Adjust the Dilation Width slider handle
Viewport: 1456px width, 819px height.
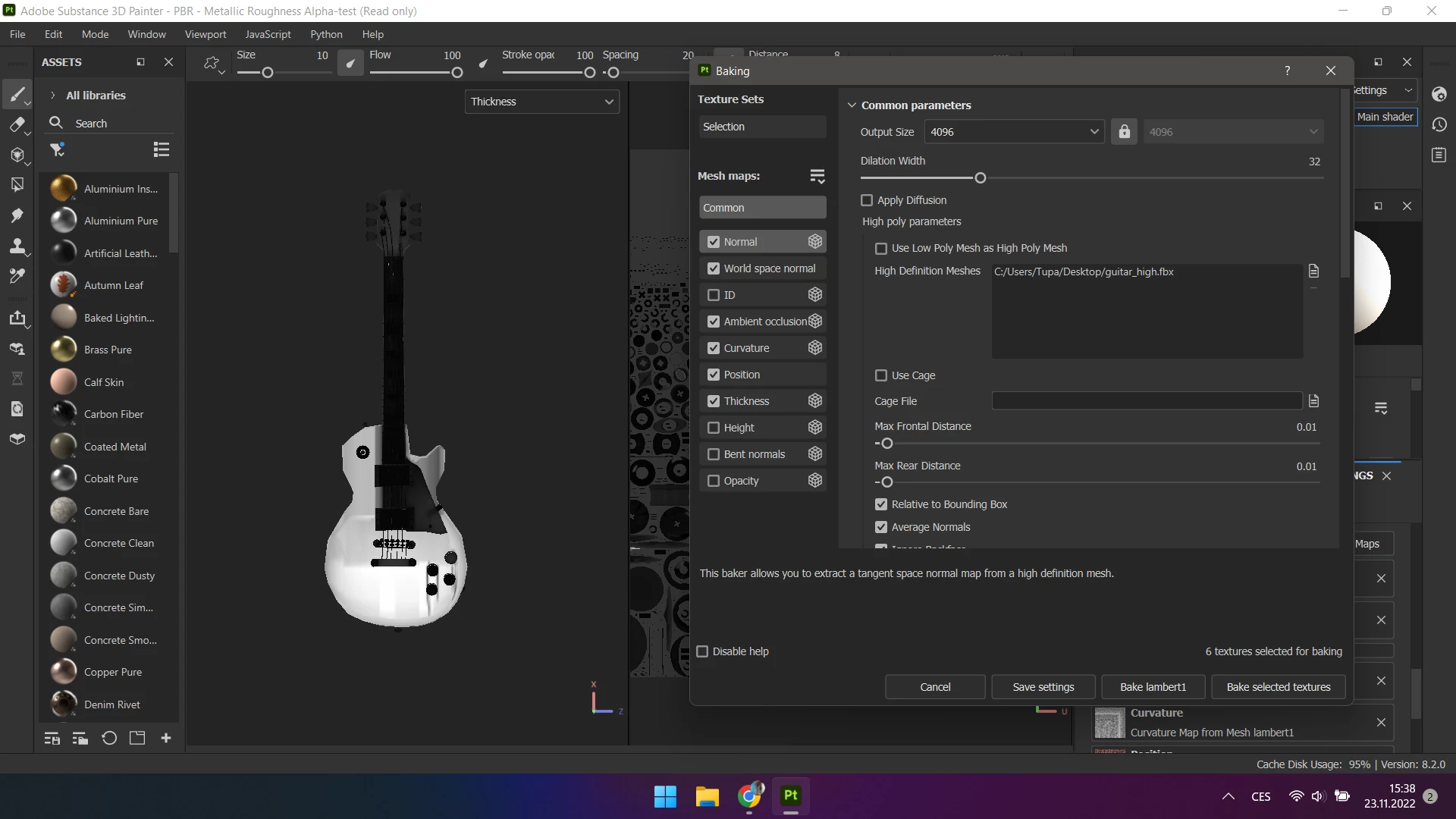[980, 178]
